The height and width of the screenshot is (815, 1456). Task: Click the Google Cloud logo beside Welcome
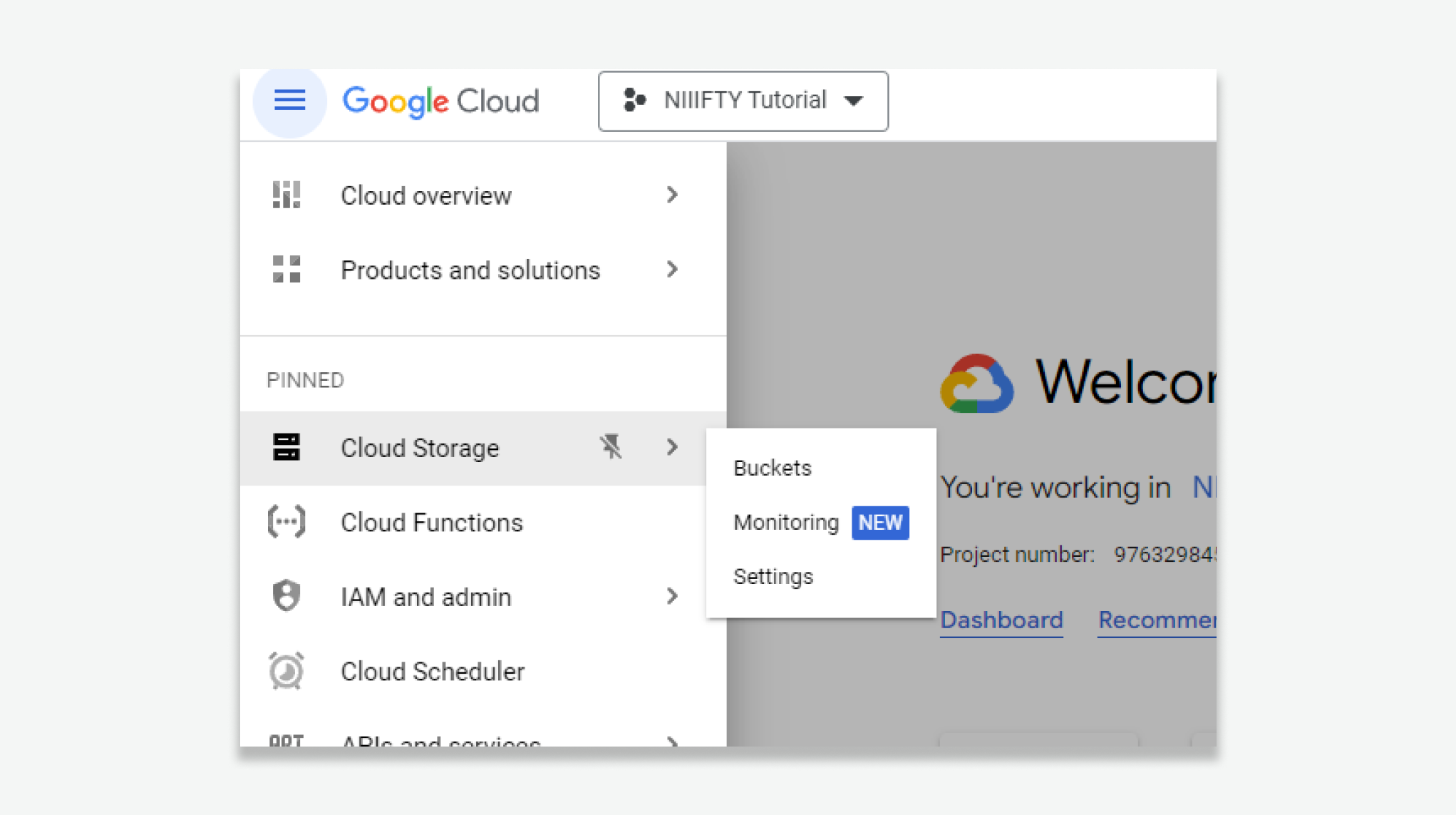977,384
